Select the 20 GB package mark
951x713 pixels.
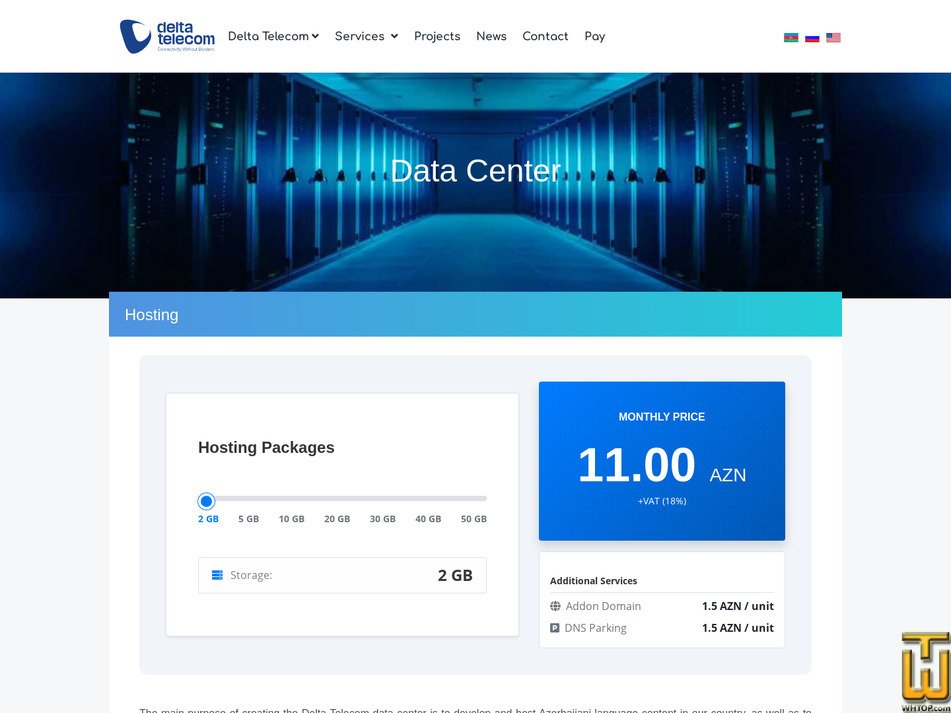(x=337, y=519)
